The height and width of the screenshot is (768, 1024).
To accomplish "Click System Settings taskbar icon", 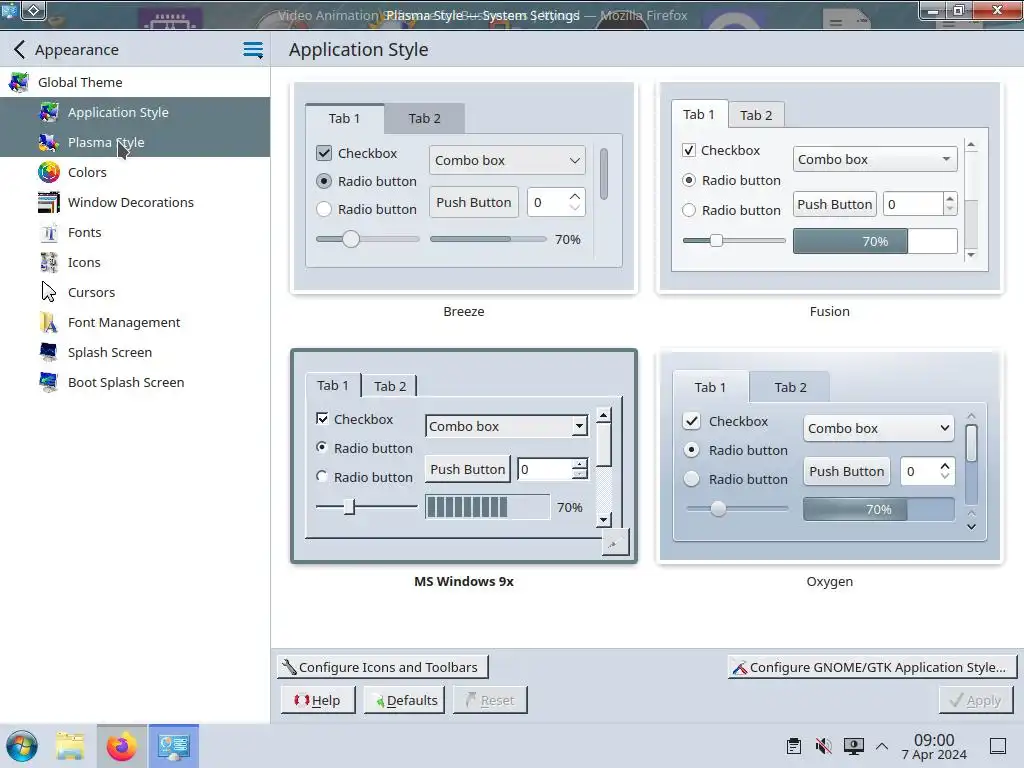I will coord(173,746).
